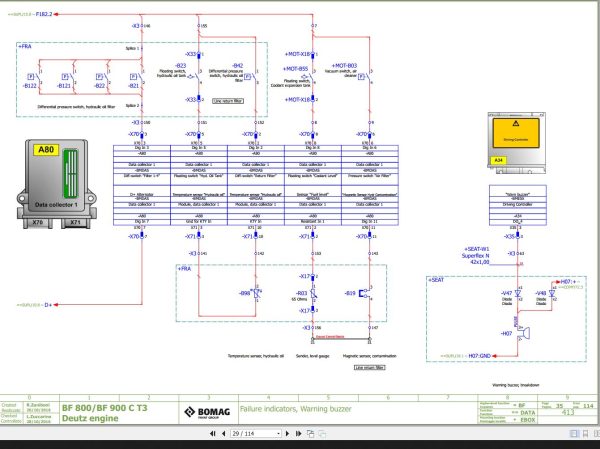Click 'Differential pressure switch, hydraulic oil filter' caption
Screen dimensions: 600x449
[x=76, y=107]
